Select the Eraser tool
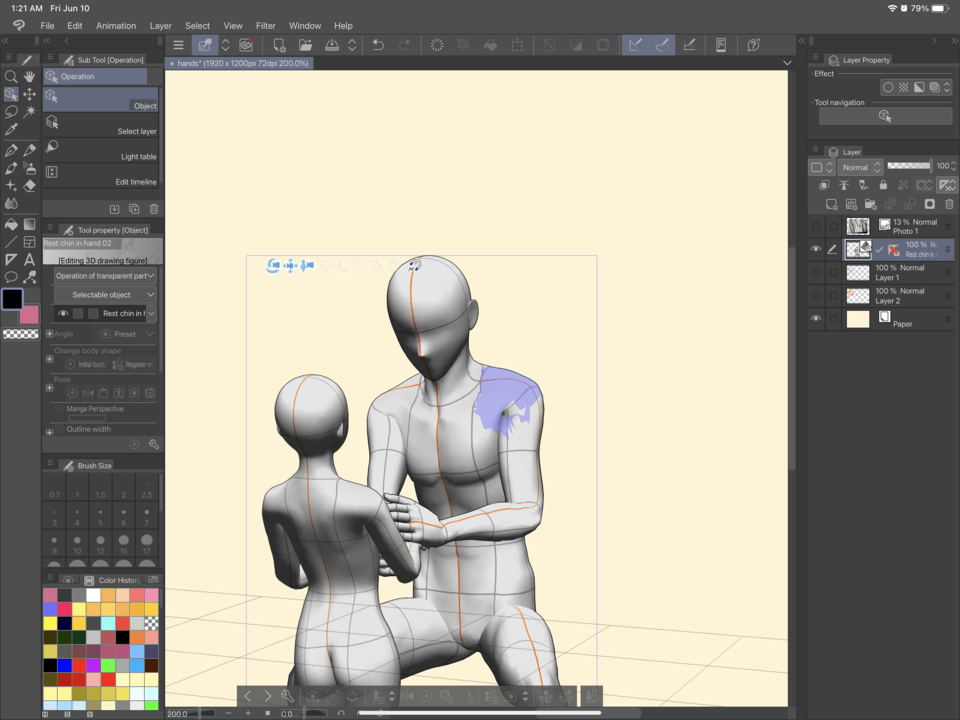The height and width of the screenshot is (720, 960). coord(29,186)
